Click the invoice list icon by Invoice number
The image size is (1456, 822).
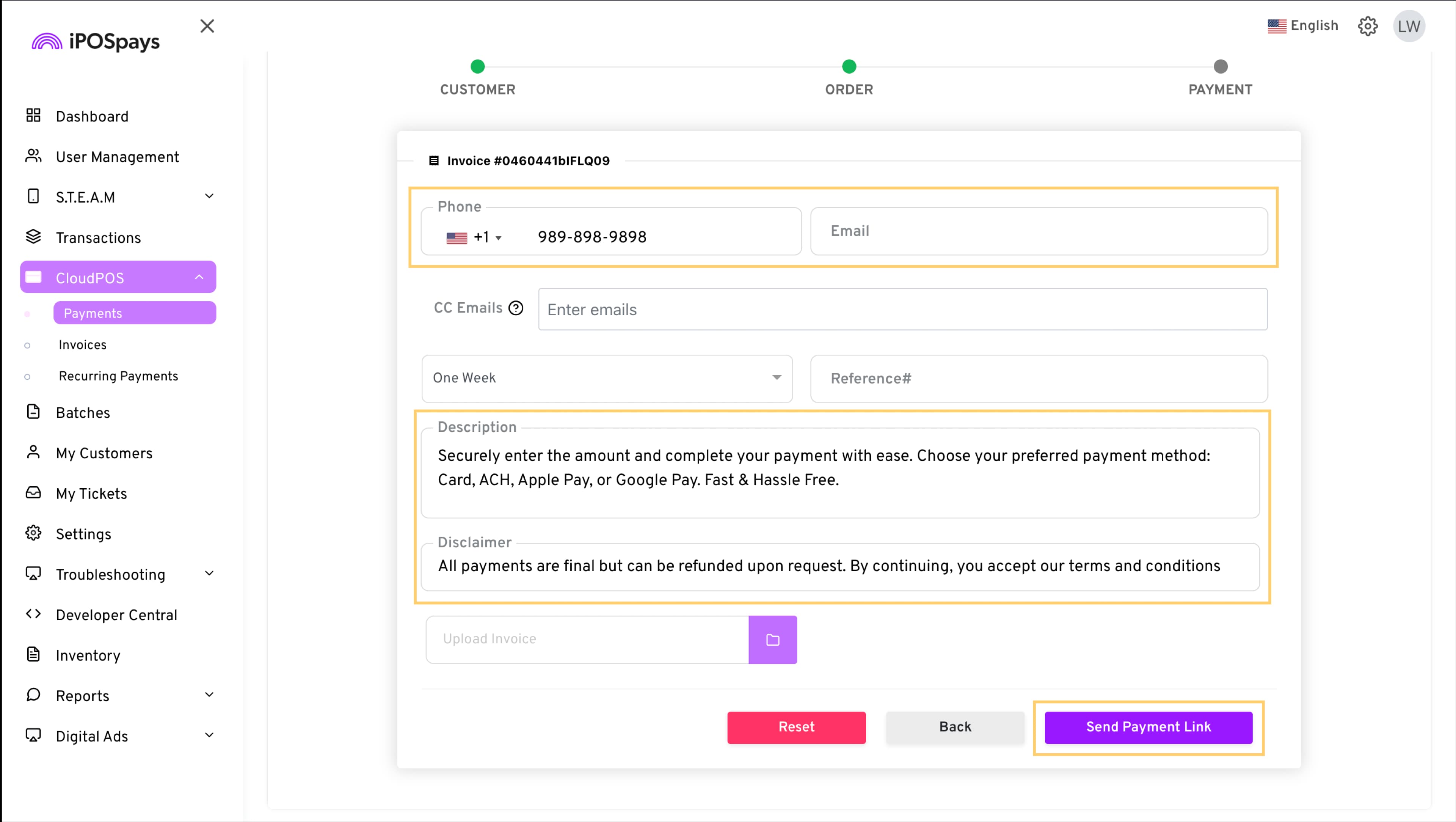click(x=433, y=160)
